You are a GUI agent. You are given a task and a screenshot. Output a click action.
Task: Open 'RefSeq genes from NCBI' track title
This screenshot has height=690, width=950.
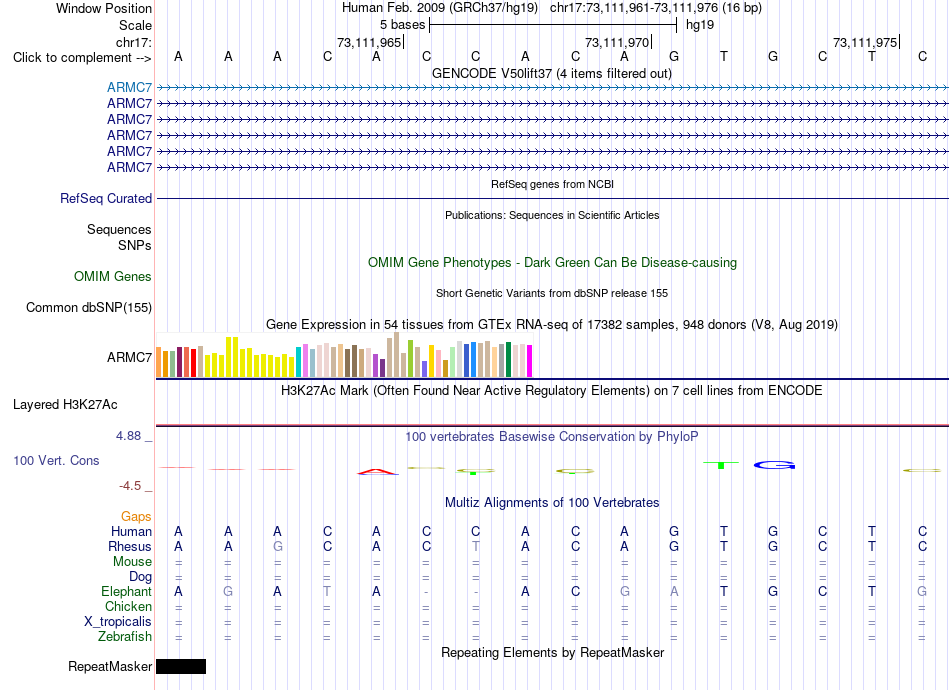(x=552, y=184)
